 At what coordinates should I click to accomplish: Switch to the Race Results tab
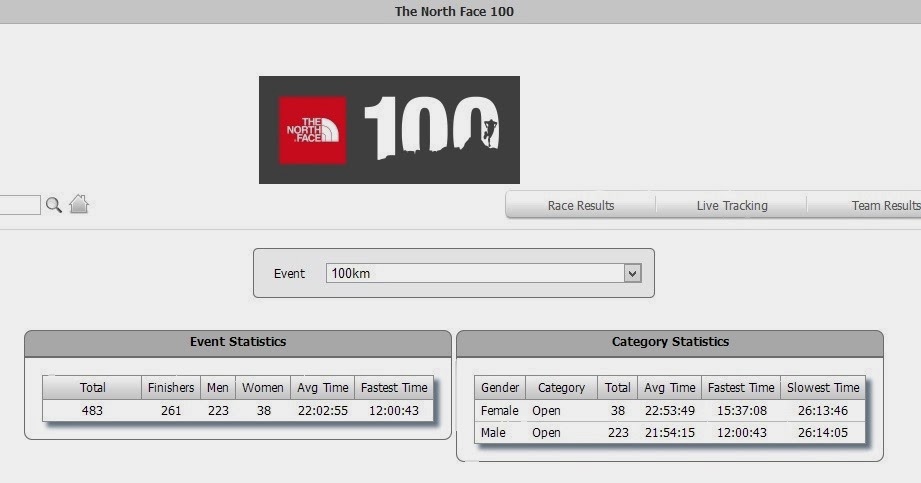pos(581,206)
